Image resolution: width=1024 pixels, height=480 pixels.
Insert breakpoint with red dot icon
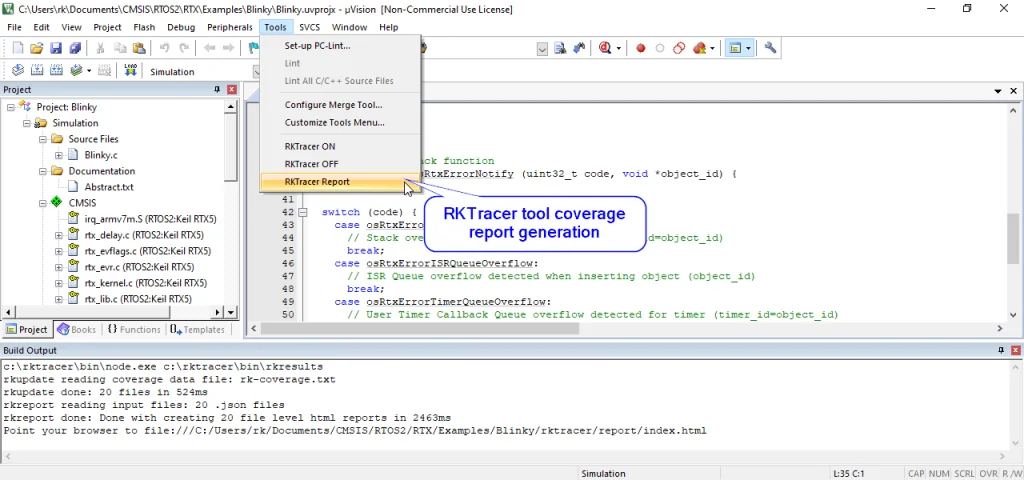[x=641, y=48]
